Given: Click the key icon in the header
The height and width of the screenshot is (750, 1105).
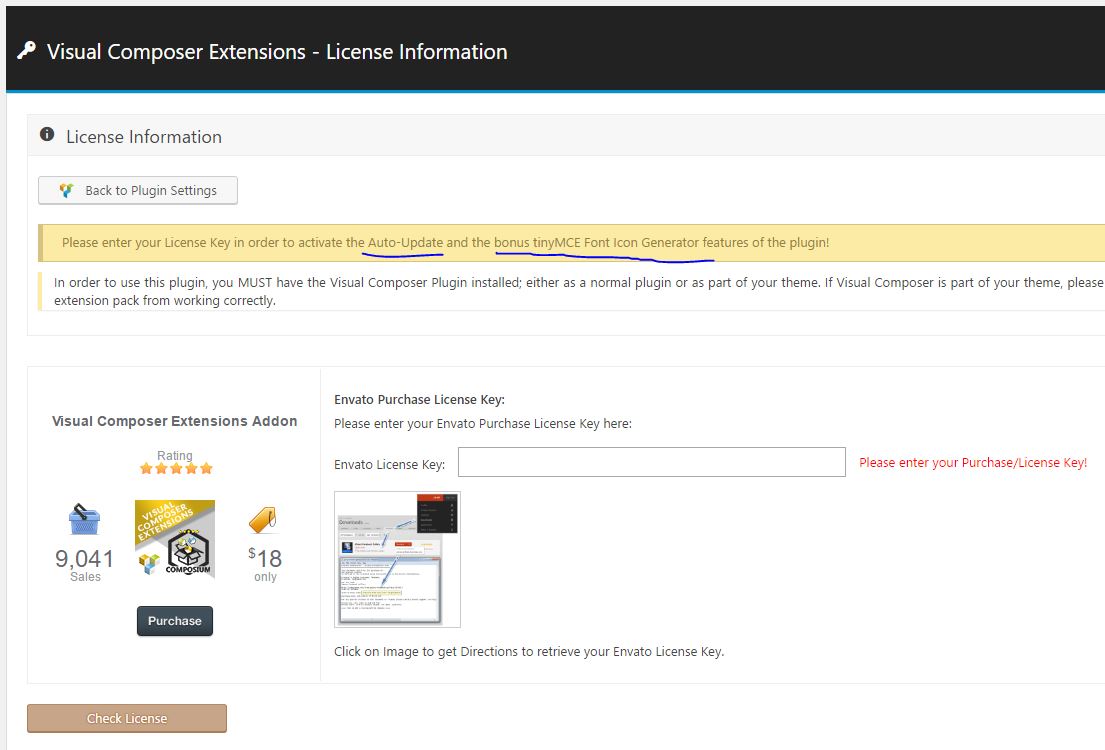Looking at the screenshot, I should (26, 51).
